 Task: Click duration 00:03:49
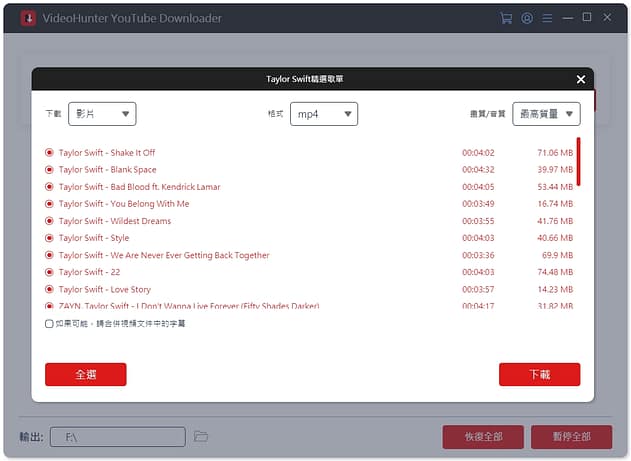[478, 204]
